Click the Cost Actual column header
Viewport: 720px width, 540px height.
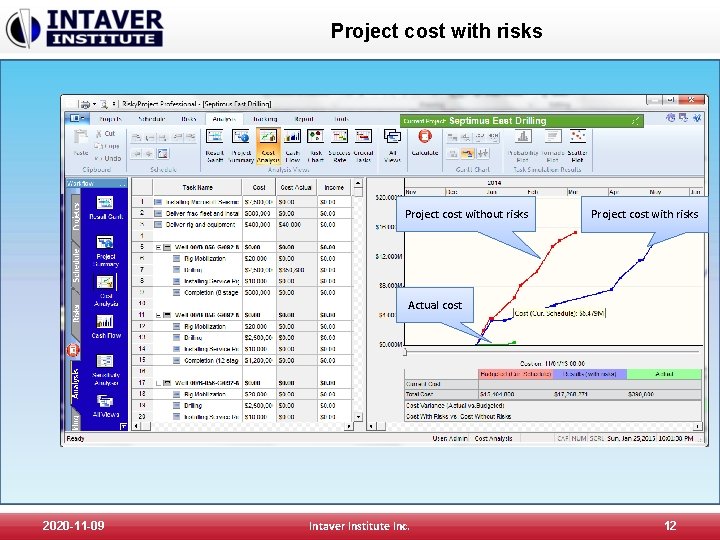click(296, 187)
